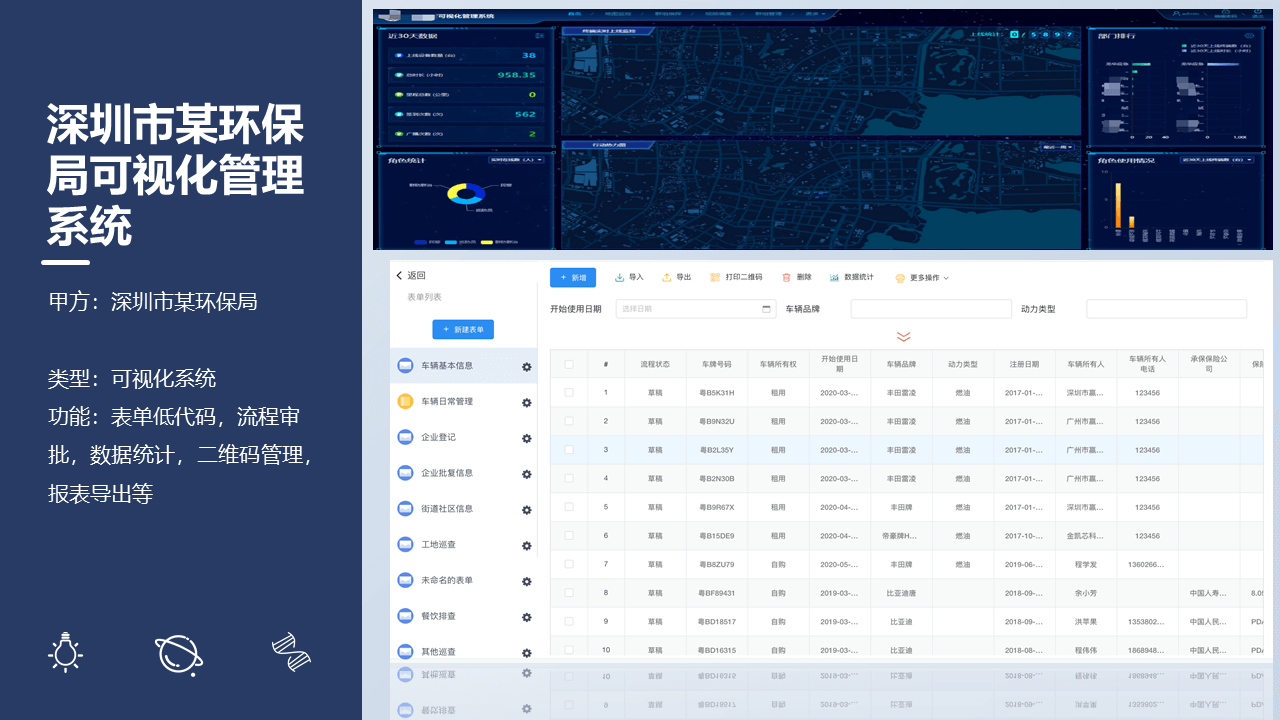Open settings gear for 街道社区信息

click(x=527, y=510)
